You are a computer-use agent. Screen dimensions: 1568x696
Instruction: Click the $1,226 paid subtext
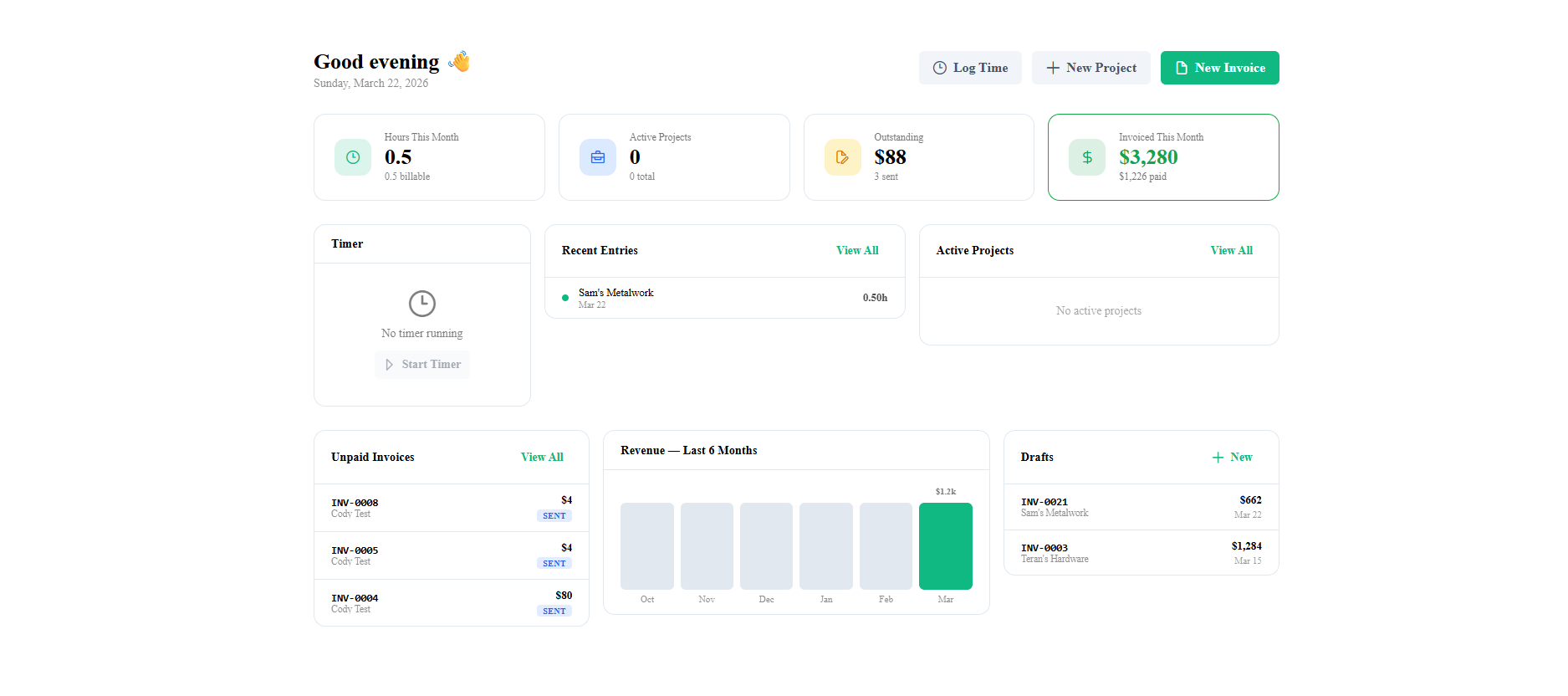(1142, 177)
